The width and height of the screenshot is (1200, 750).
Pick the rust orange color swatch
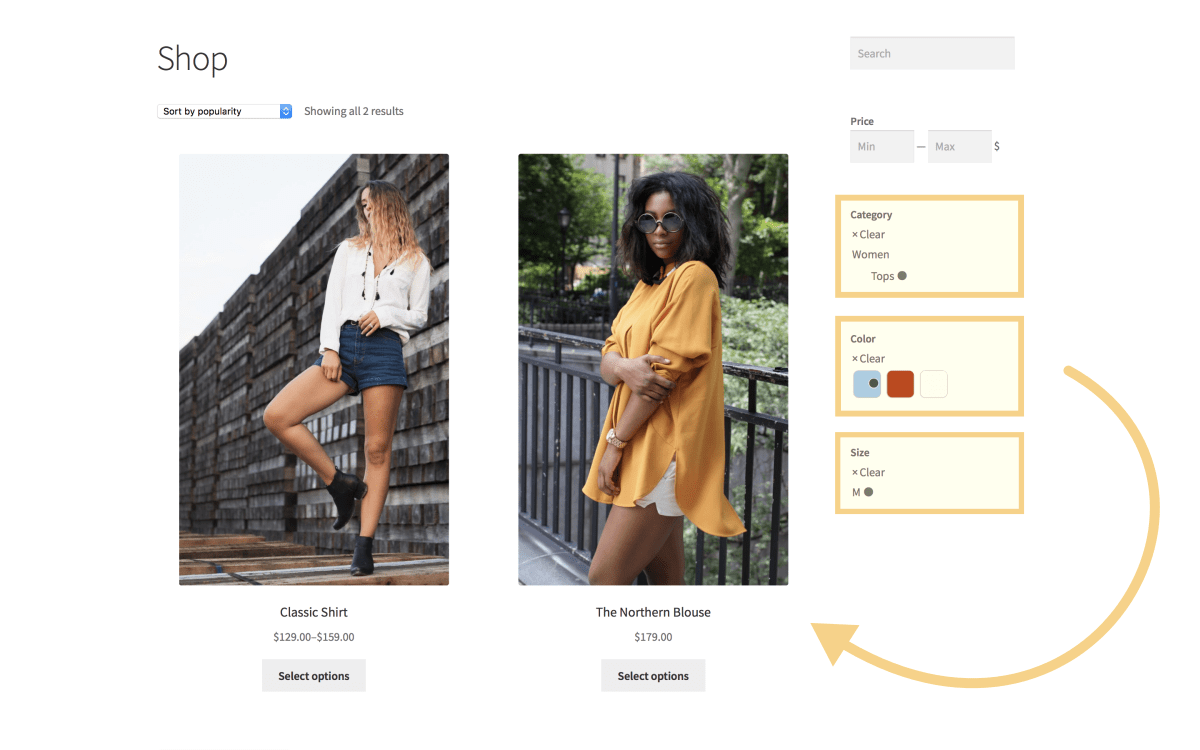coord(900,384)
